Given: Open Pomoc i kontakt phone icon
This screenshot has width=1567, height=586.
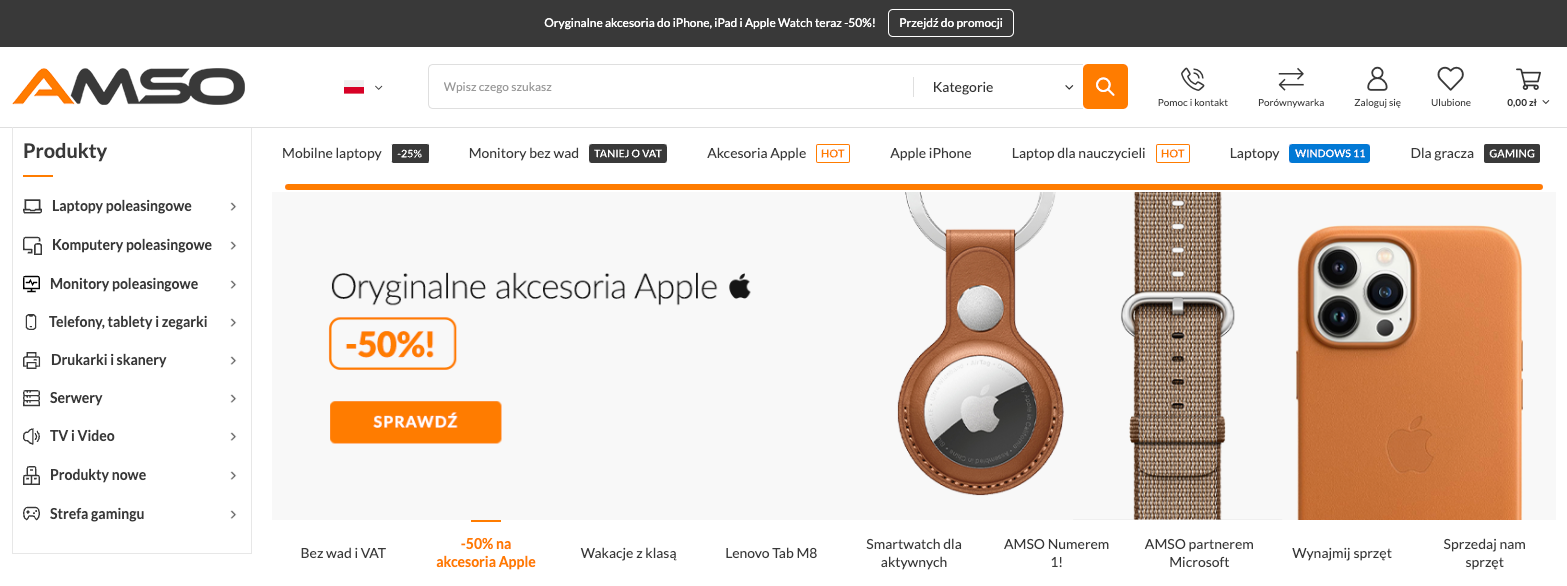Looking at the screenshot, I should tap(1192, 79).
